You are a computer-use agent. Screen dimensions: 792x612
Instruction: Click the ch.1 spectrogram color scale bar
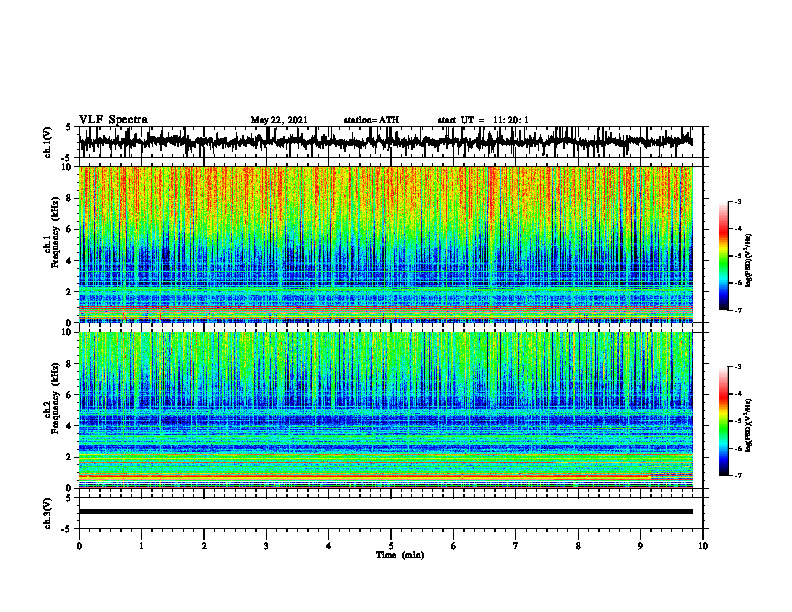click(723, 256)
